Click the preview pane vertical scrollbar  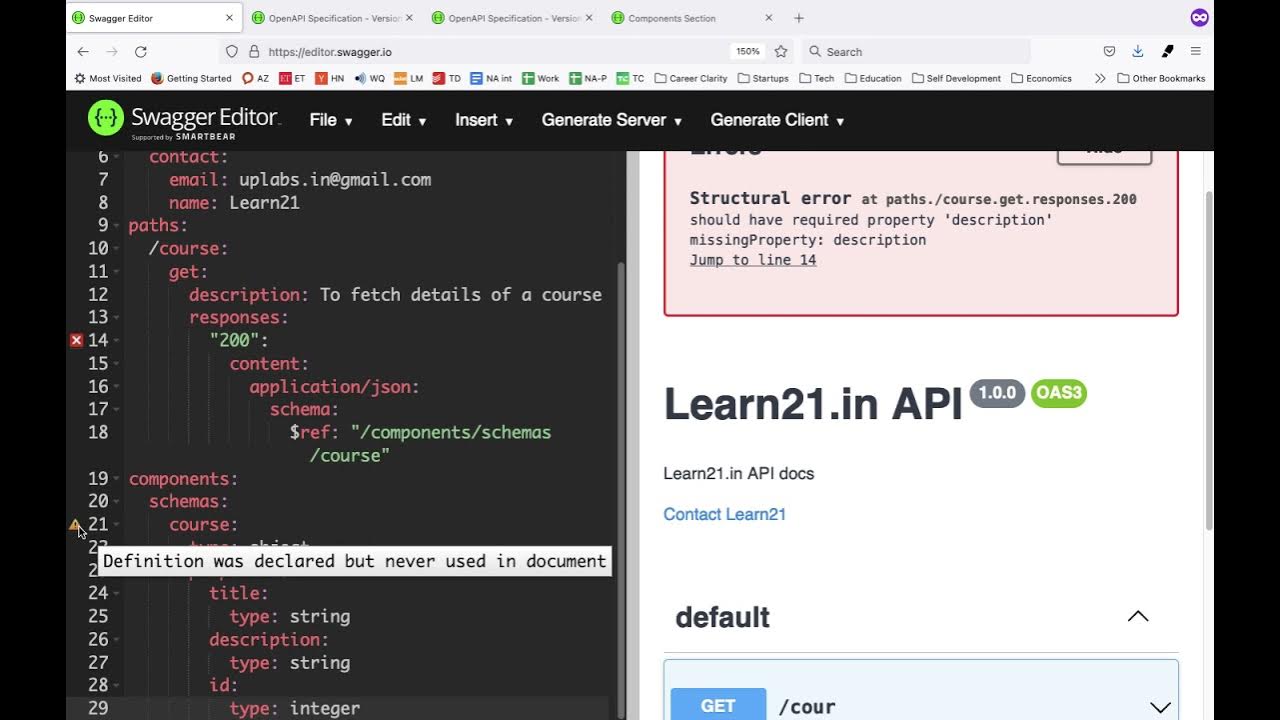1207,360
